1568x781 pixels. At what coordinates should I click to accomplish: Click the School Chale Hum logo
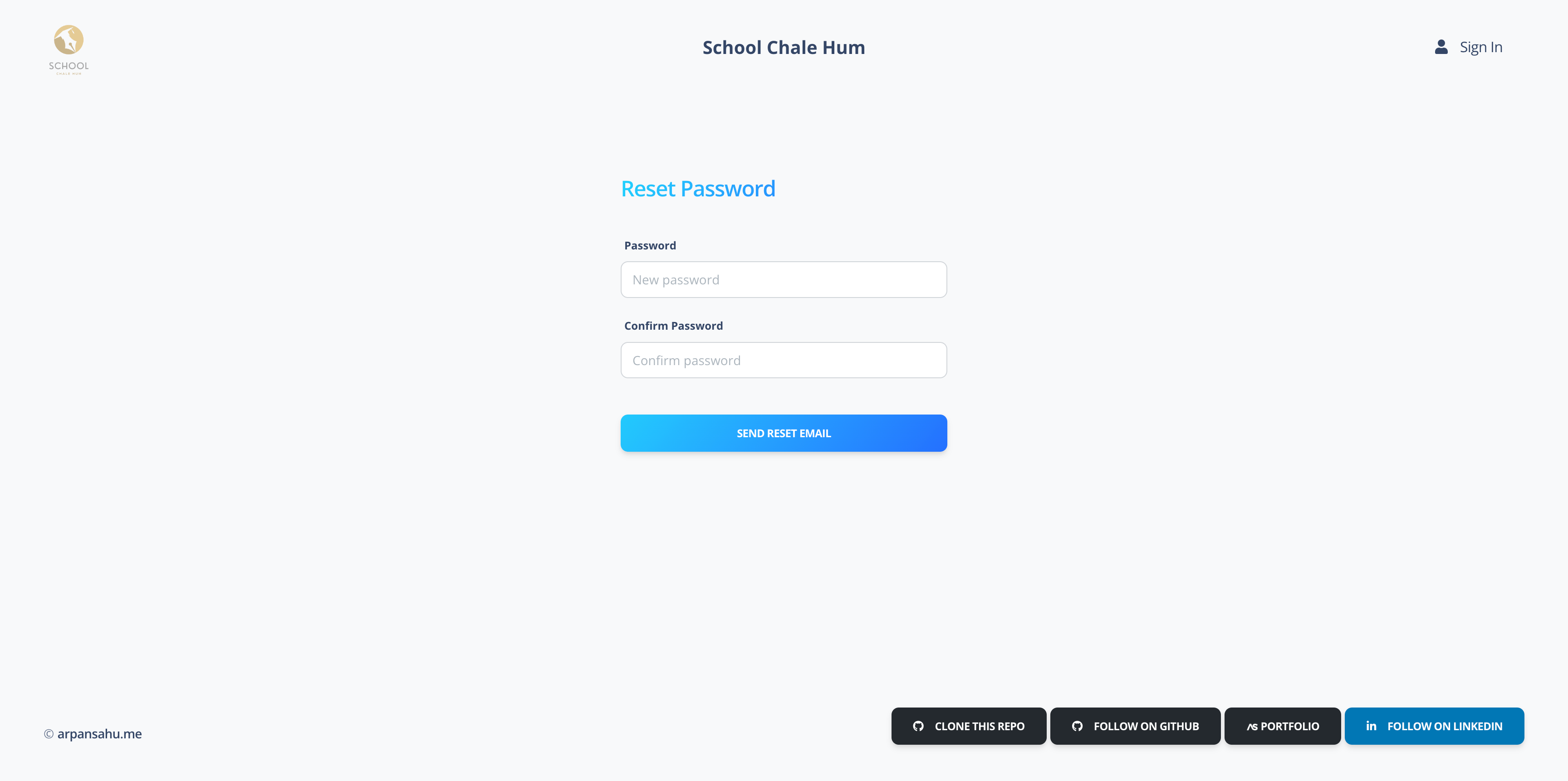click(69, 49)
